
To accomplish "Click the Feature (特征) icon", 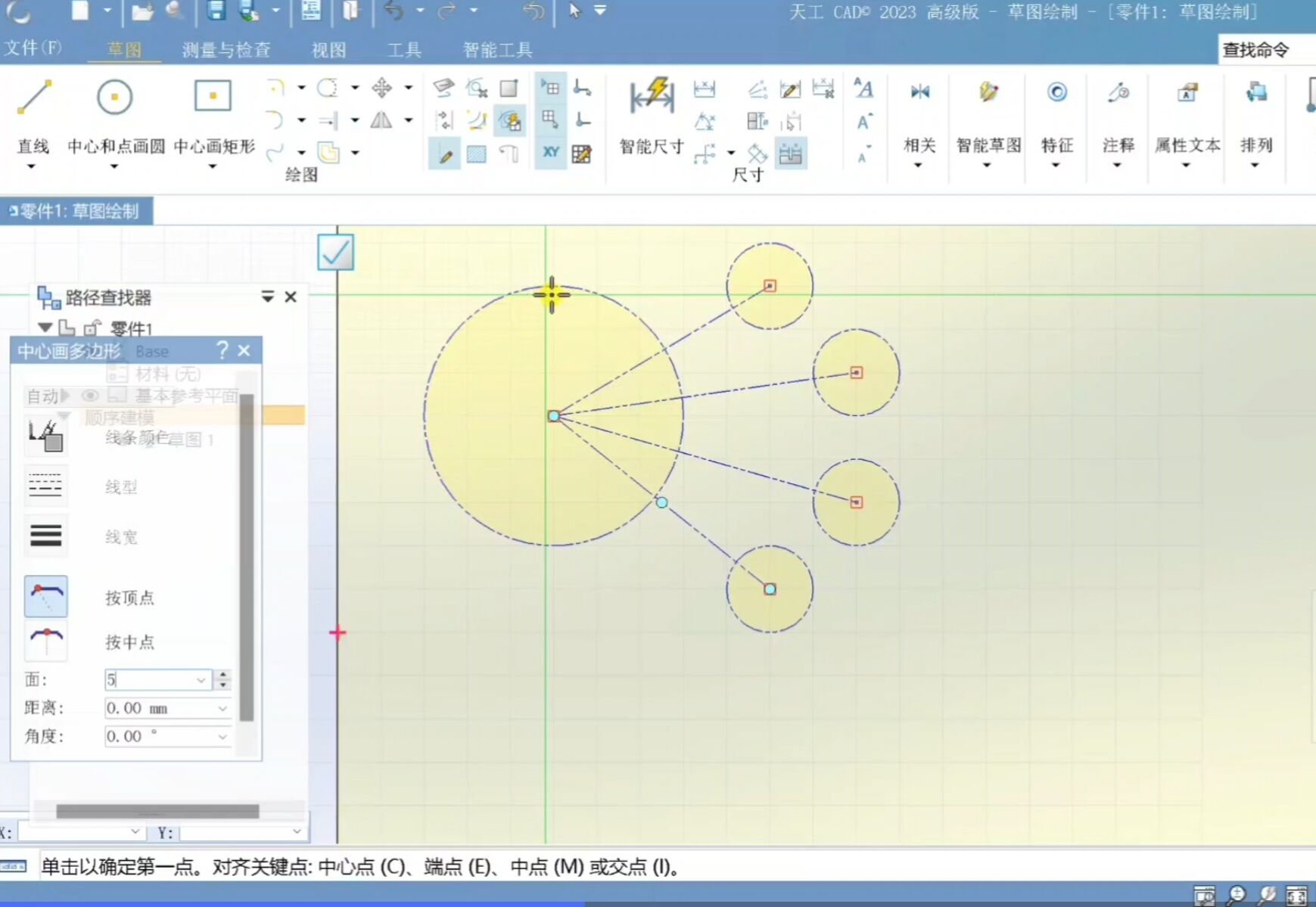I will point(1057,92).
